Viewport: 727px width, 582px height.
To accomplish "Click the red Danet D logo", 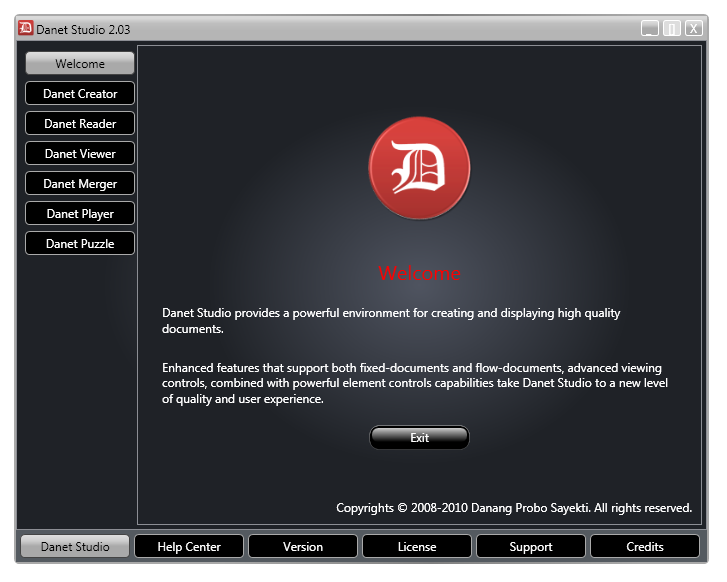I will 419,168.
